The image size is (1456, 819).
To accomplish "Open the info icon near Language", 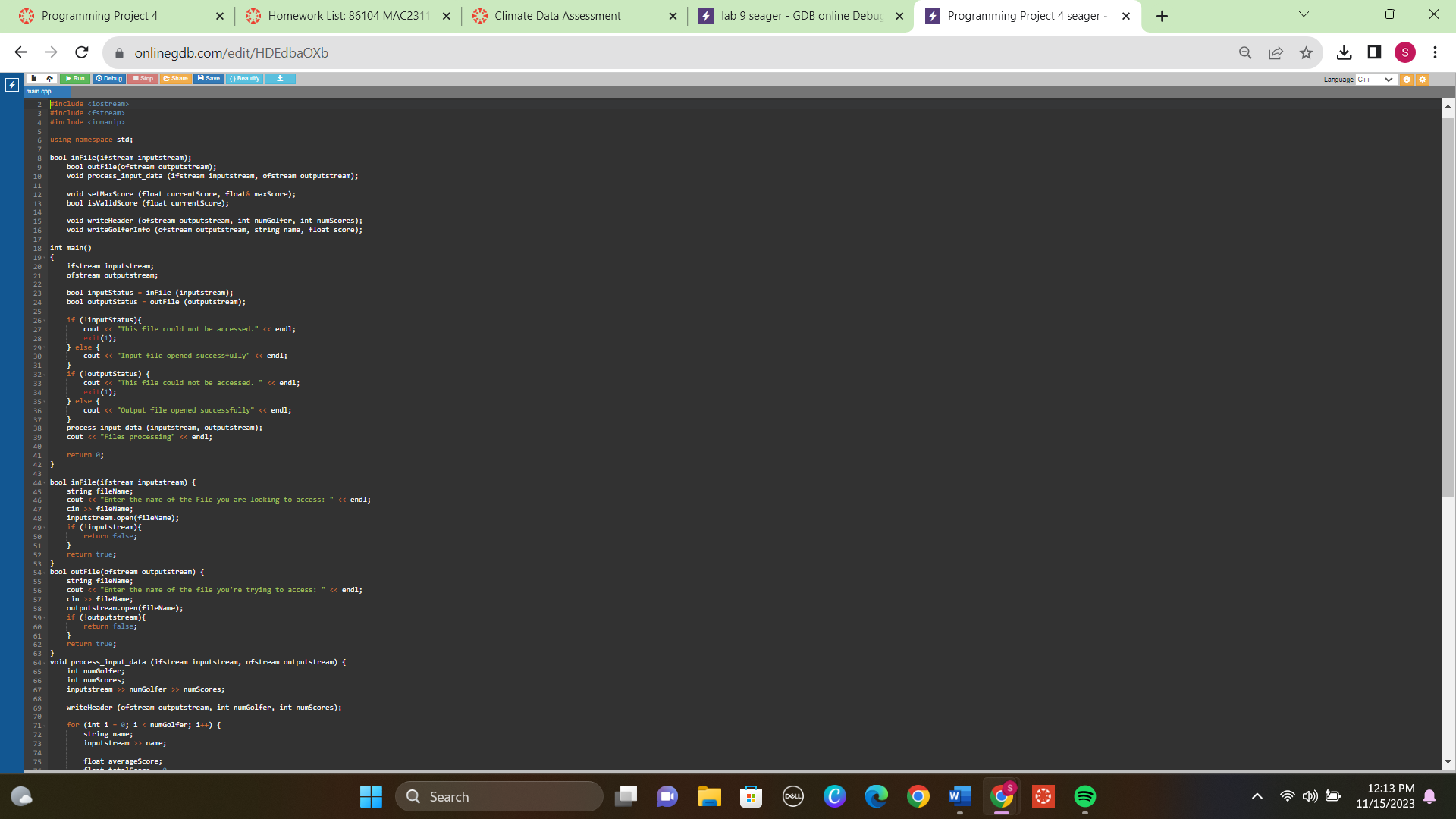I will [1407, 80].
